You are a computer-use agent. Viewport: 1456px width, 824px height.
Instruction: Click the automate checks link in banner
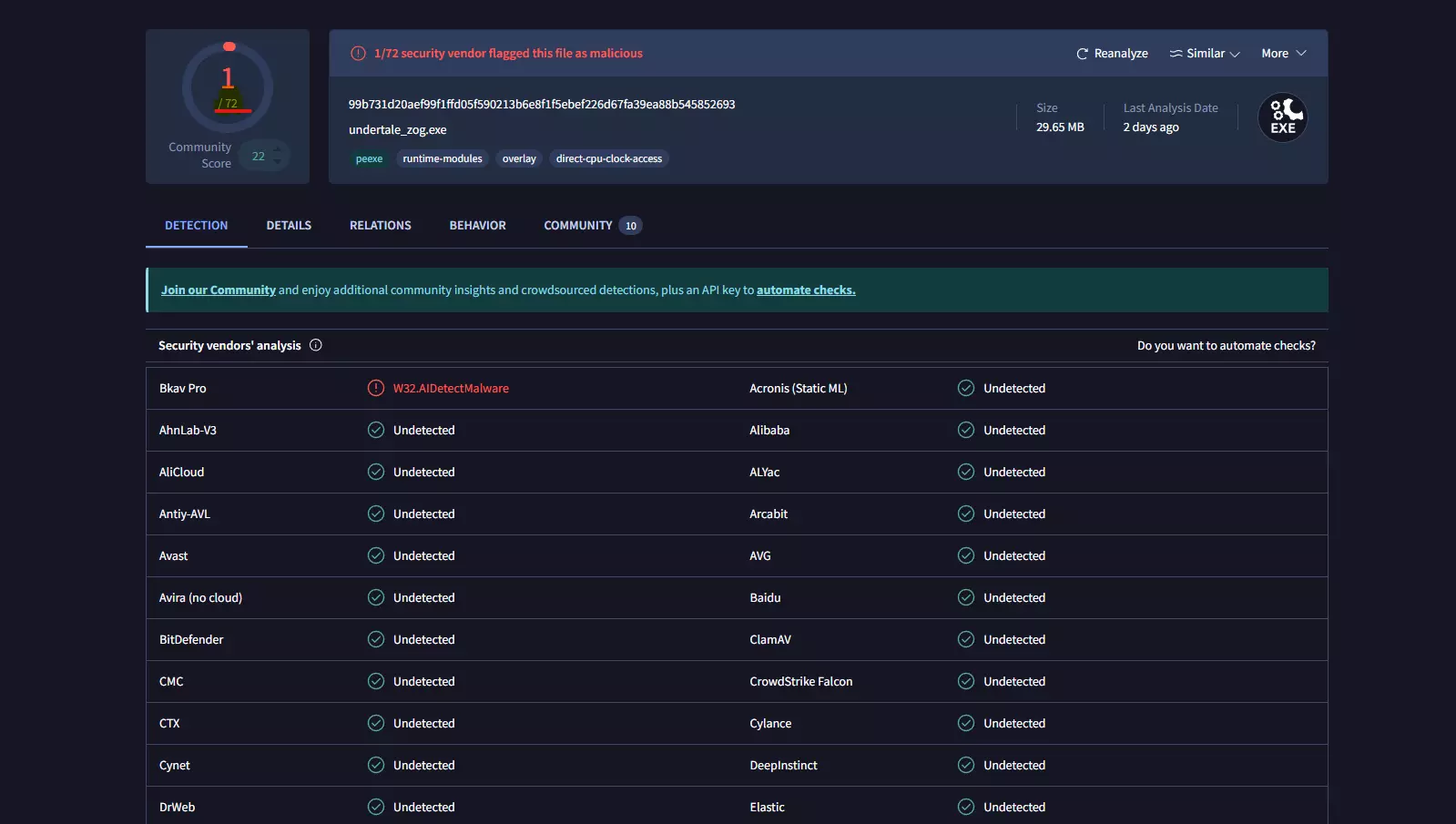(806, 290)
